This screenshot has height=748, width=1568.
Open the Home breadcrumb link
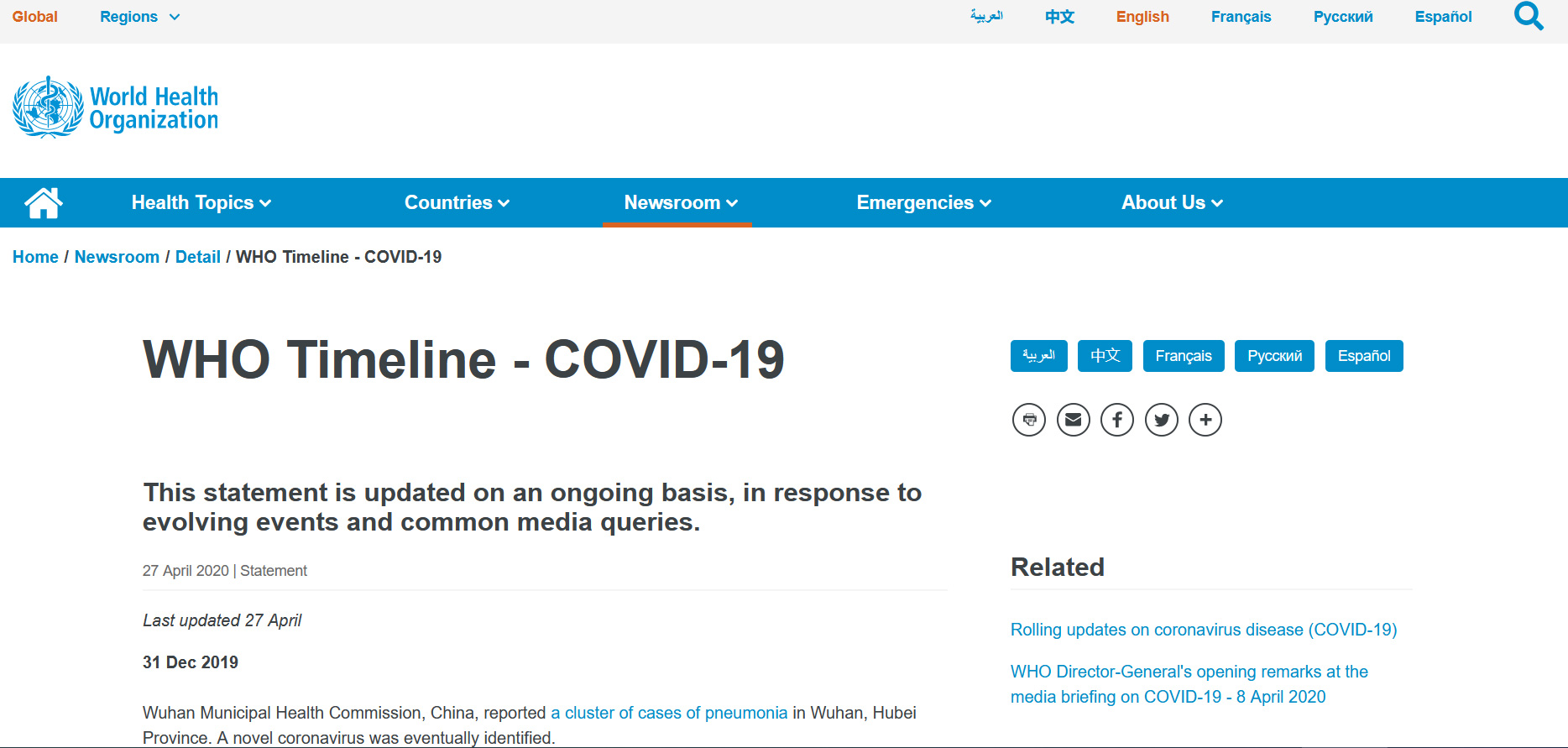coord(35,257)
